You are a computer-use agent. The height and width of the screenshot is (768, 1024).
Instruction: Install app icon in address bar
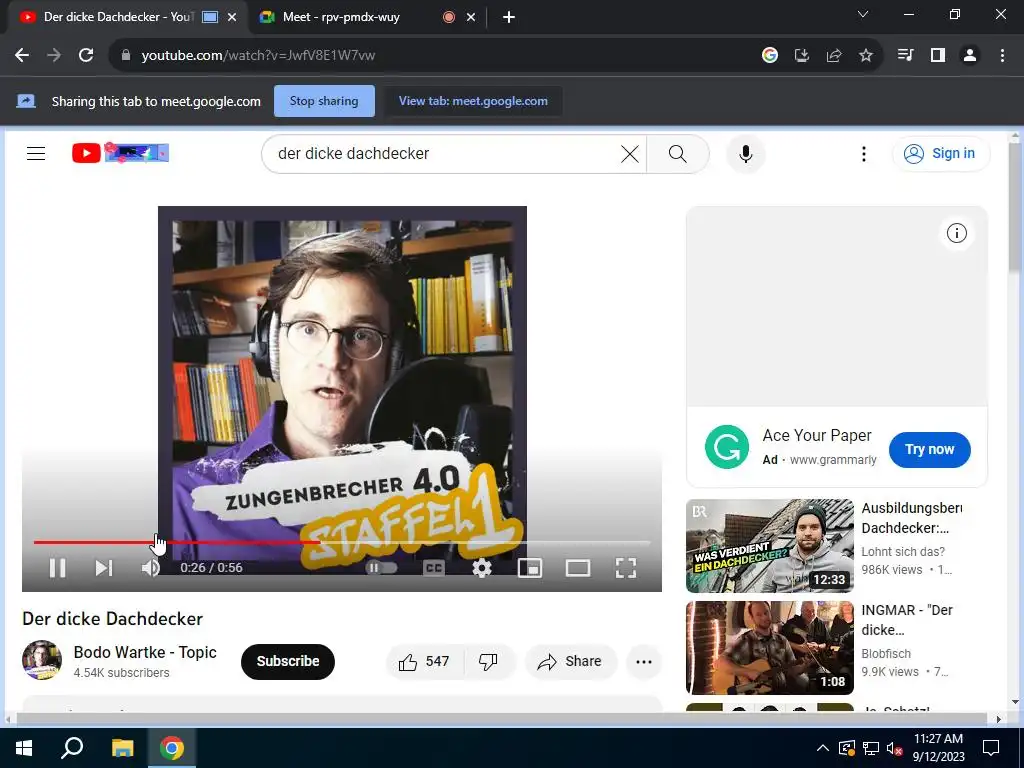click(x=802, y=56)
